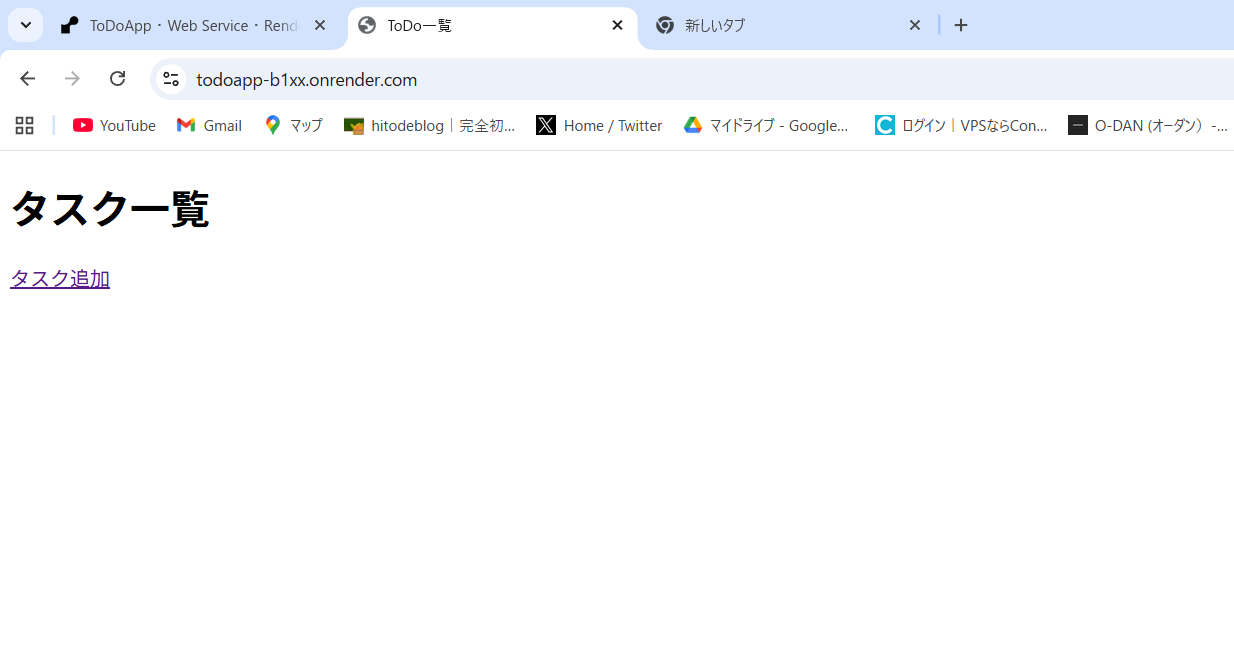Open the tab search dropdown arrow
The height and width of the screenshot is (656, 1234).
[26, 25]
